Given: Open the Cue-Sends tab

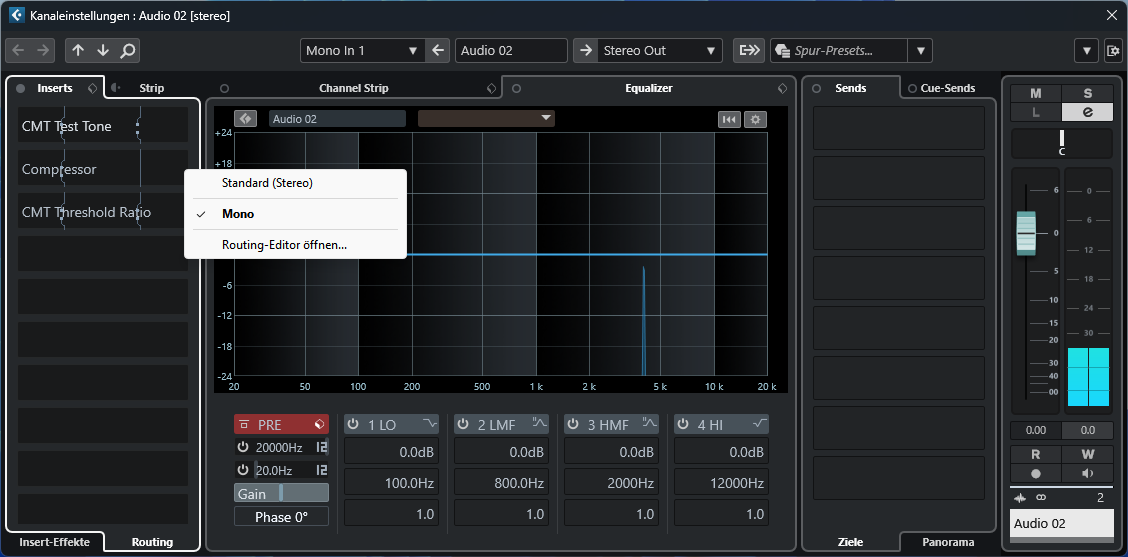Looking at the screenshot, I should tap(947, 88).
